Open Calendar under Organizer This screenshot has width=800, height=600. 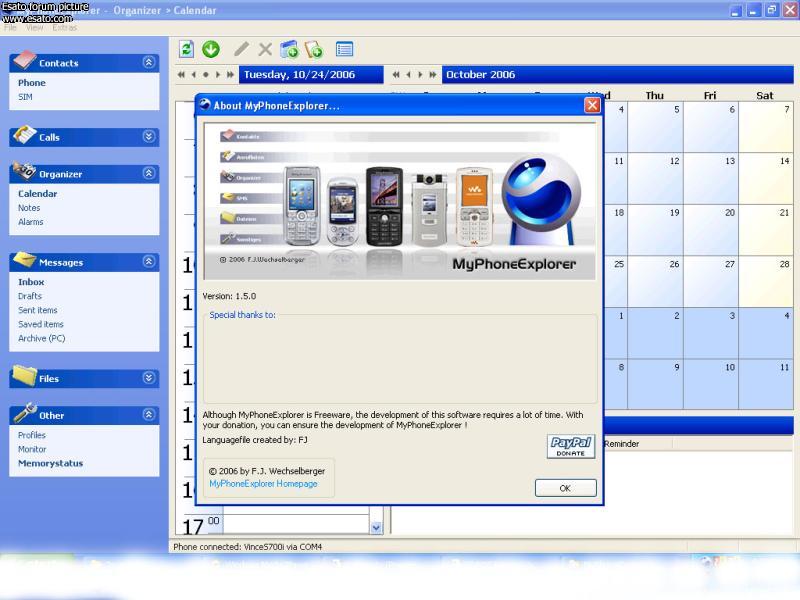(x=38, y=194)
